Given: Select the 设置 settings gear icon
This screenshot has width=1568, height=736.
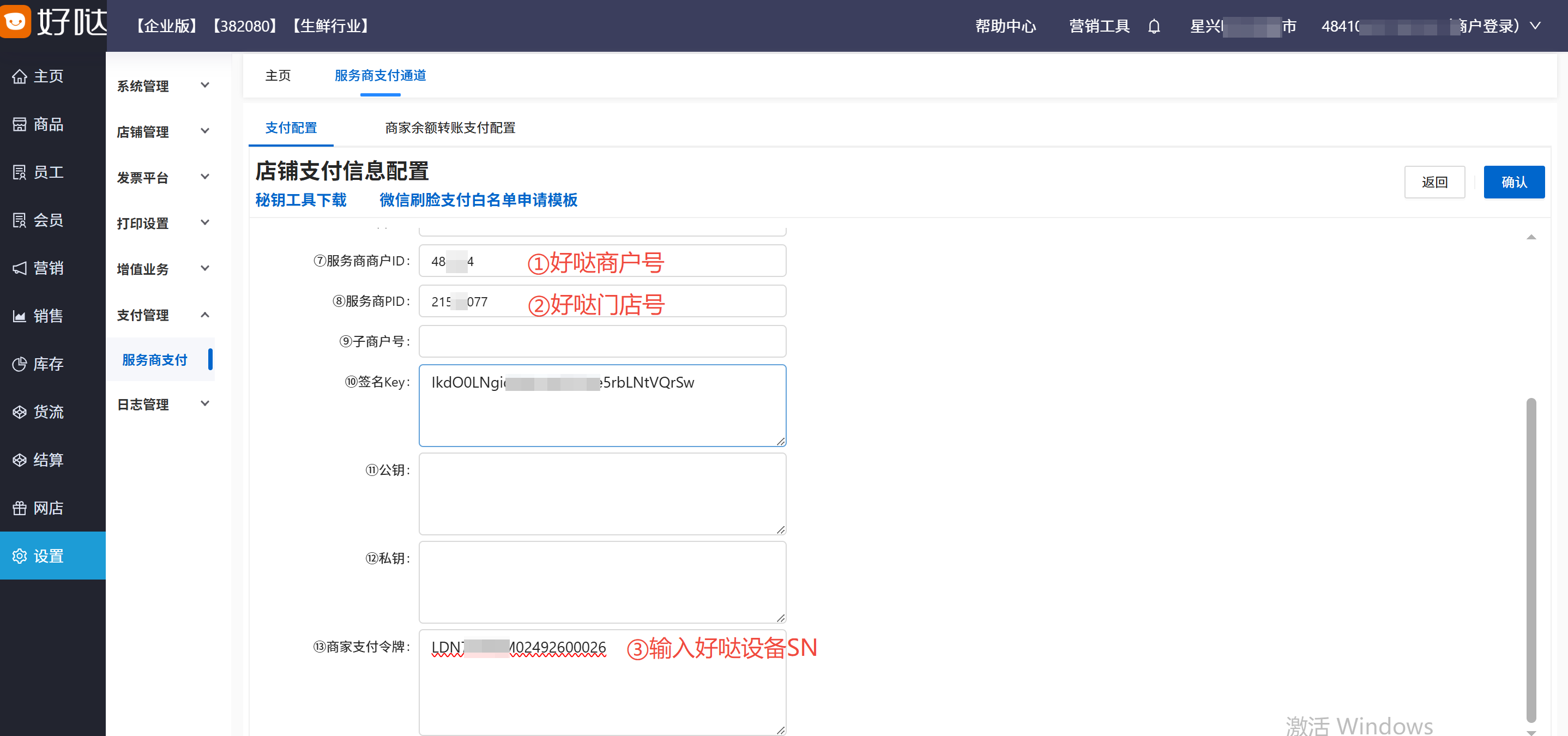Looking at the screenshot, I should coord(20,556).
